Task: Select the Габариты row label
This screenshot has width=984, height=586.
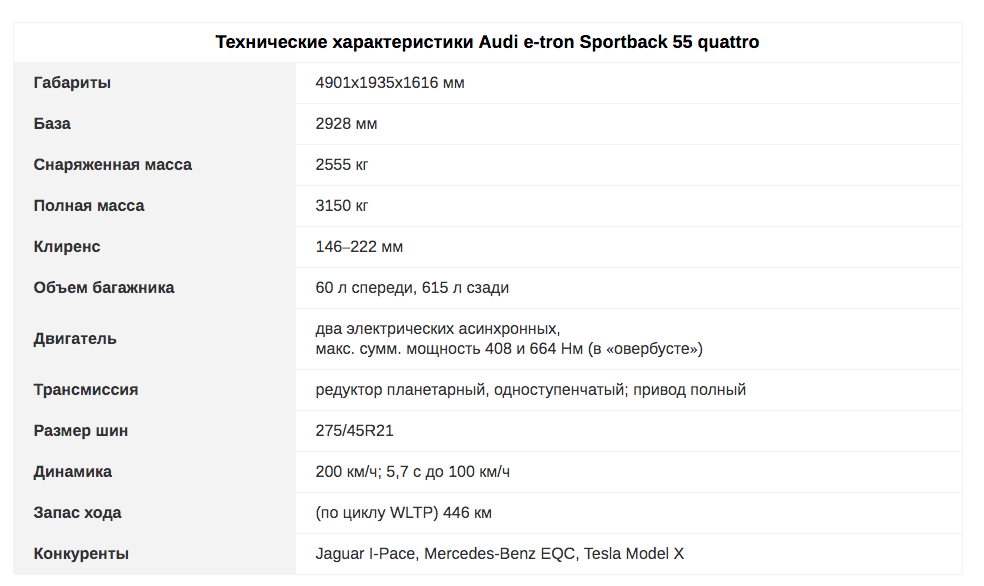Action: 72,83
